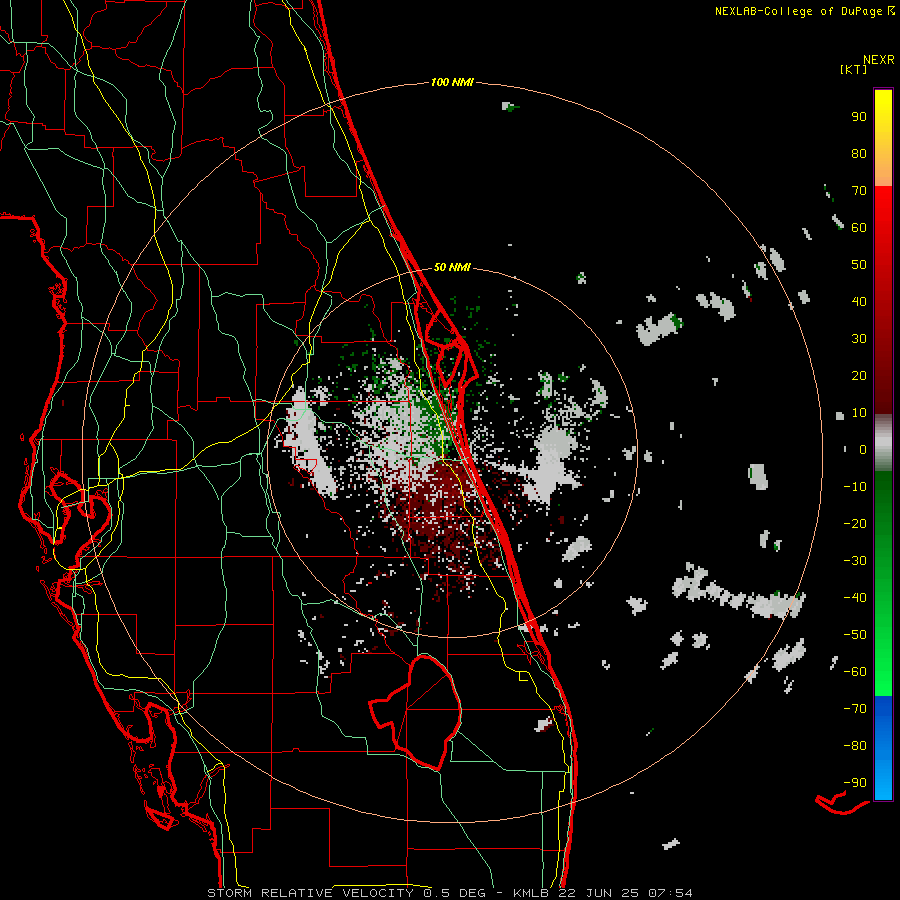Select the 40 value on the velocity scale
The image size is (900, 900).
tap(859, 301)
